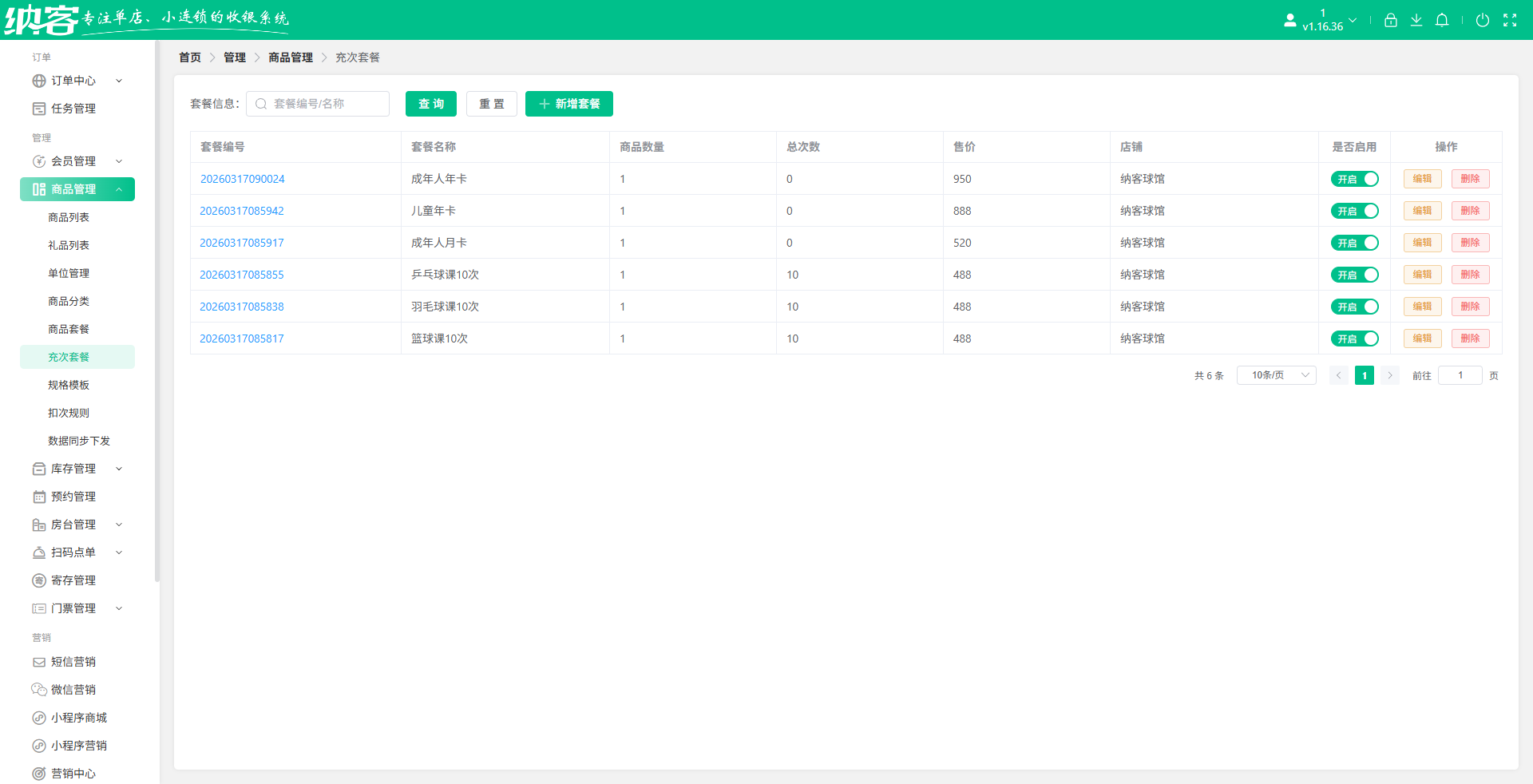Click the 短信营销 envelope icon
Image resolution: width=1533 pixels, height=784 pixels.
point(39,662)
